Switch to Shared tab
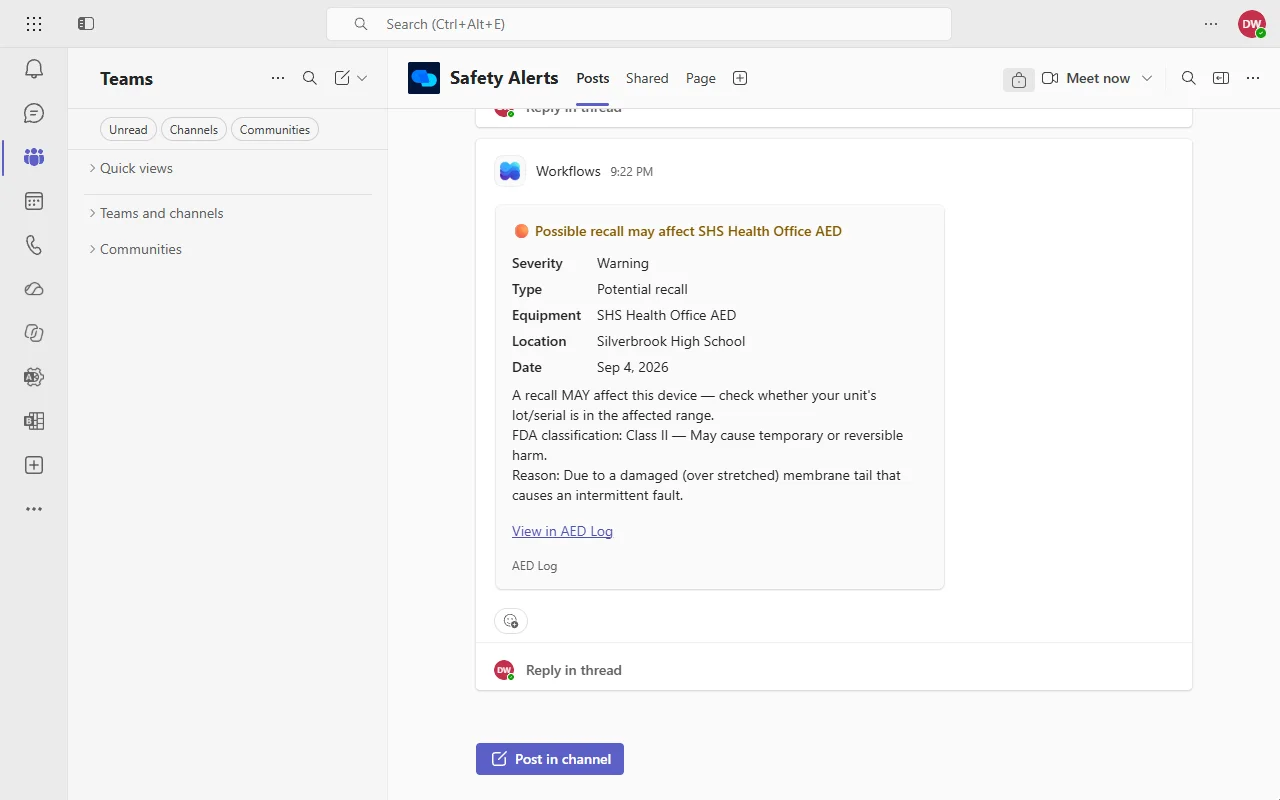Viewport: 1280px width, 800px height. coord(647,78)
